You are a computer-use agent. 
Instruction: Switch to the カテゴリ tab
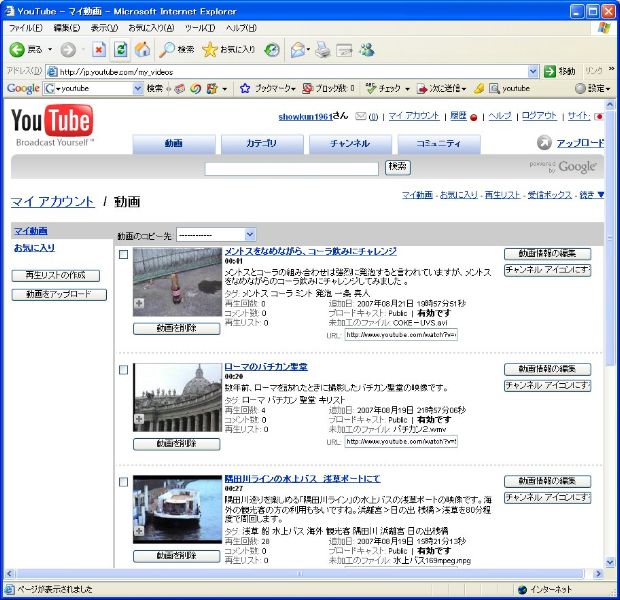[262, 144]
